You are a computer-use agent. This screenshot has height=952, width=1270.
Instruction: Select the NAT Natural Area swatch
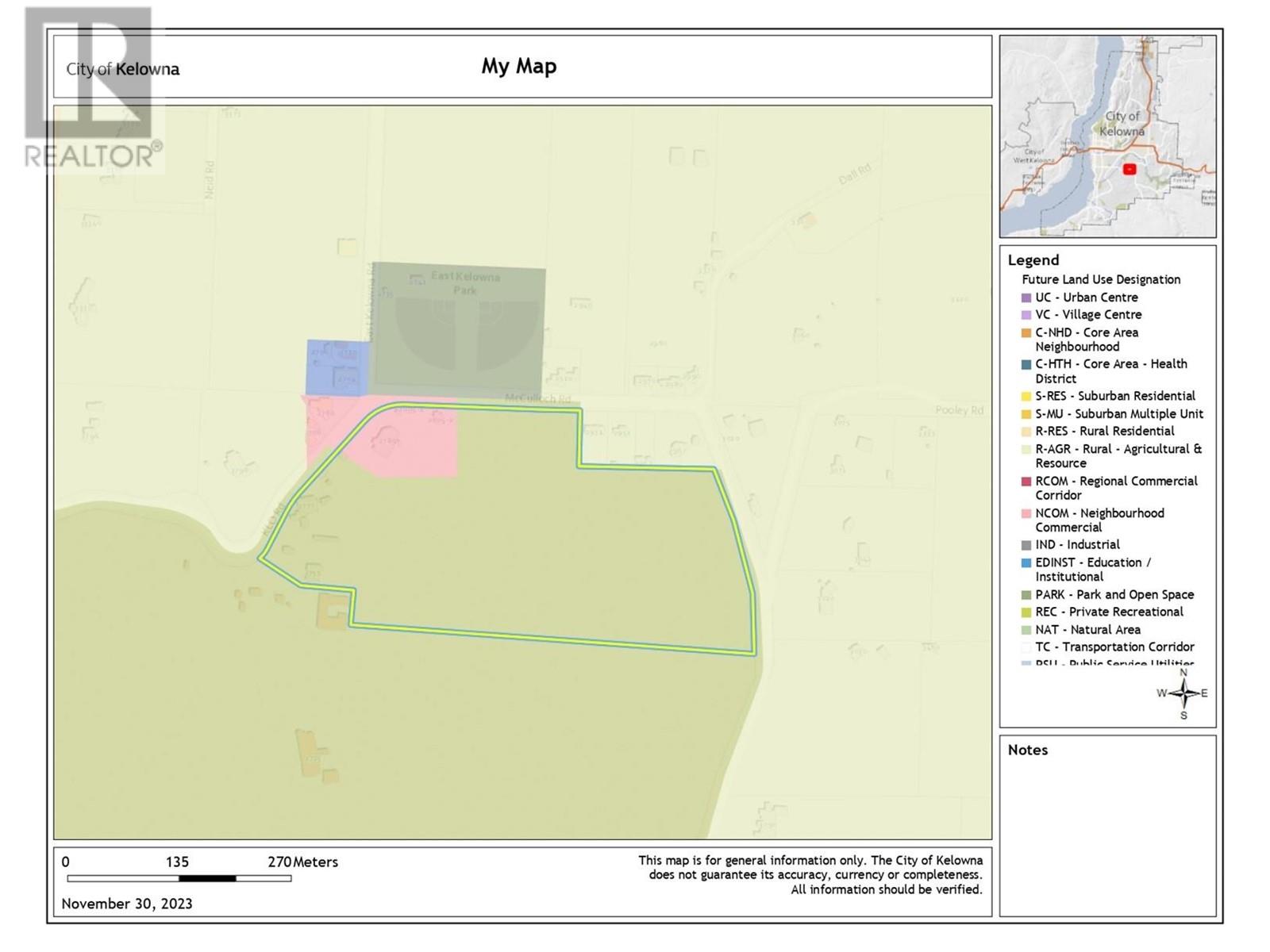[x=1026, y=630]
